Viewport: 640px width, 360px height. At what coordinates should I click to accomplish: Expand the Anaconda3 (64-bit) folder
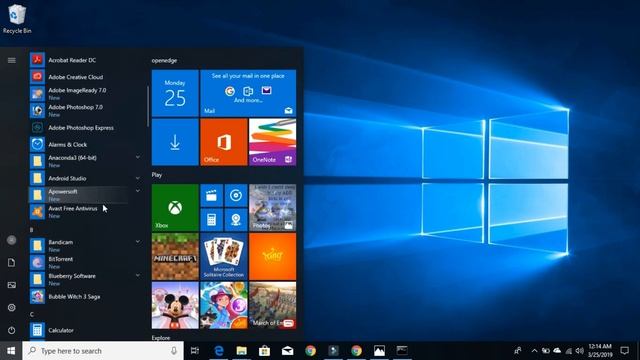pos(138,157)
